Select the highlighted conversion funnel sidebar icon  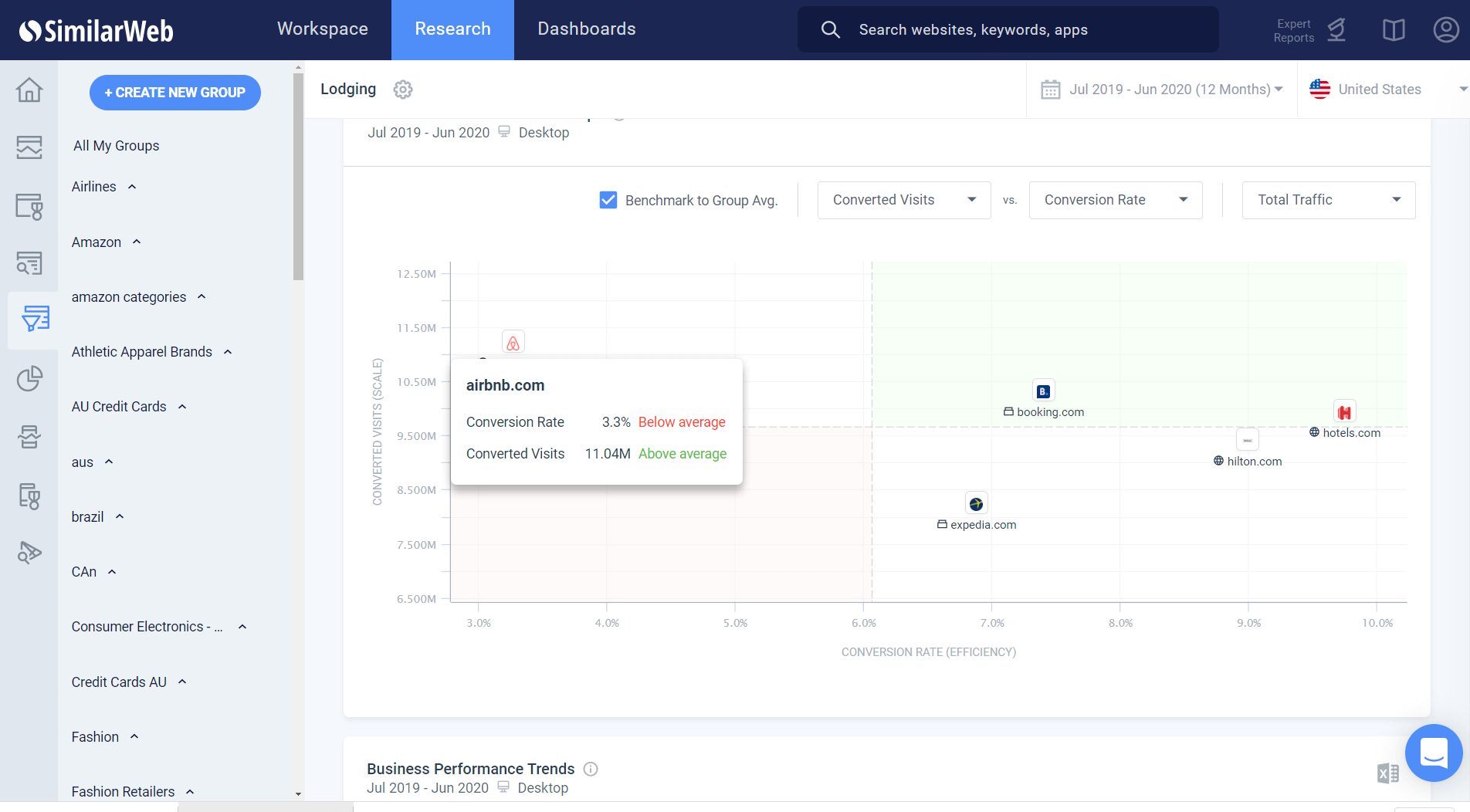[x=35, y=319]
